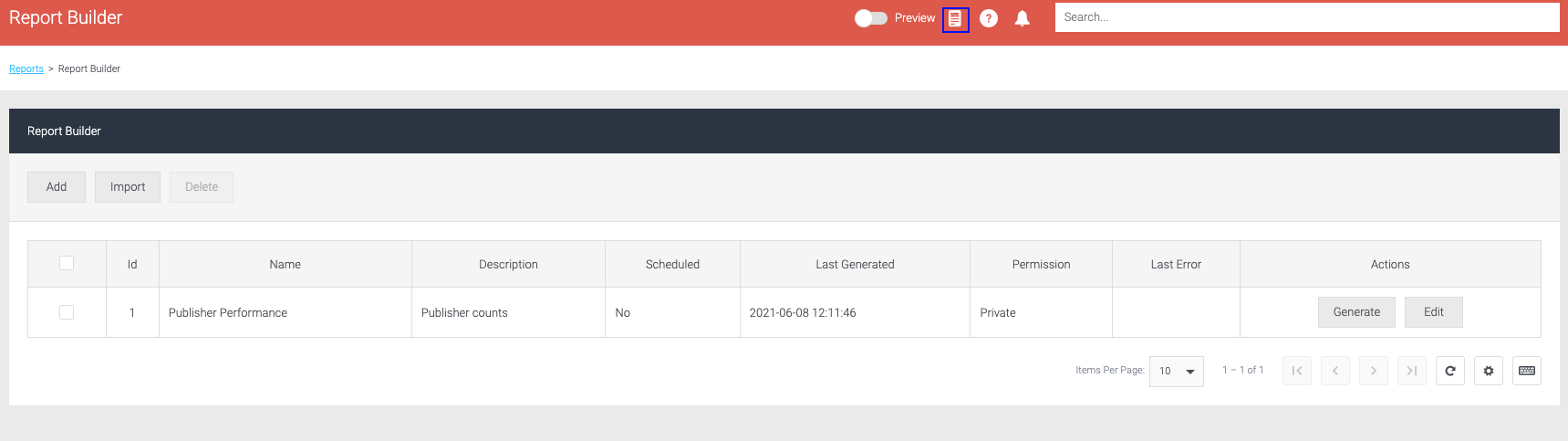Sort by the Name column header
The height and width of the screenshot is (441, 1568).
tap(286, 265)
